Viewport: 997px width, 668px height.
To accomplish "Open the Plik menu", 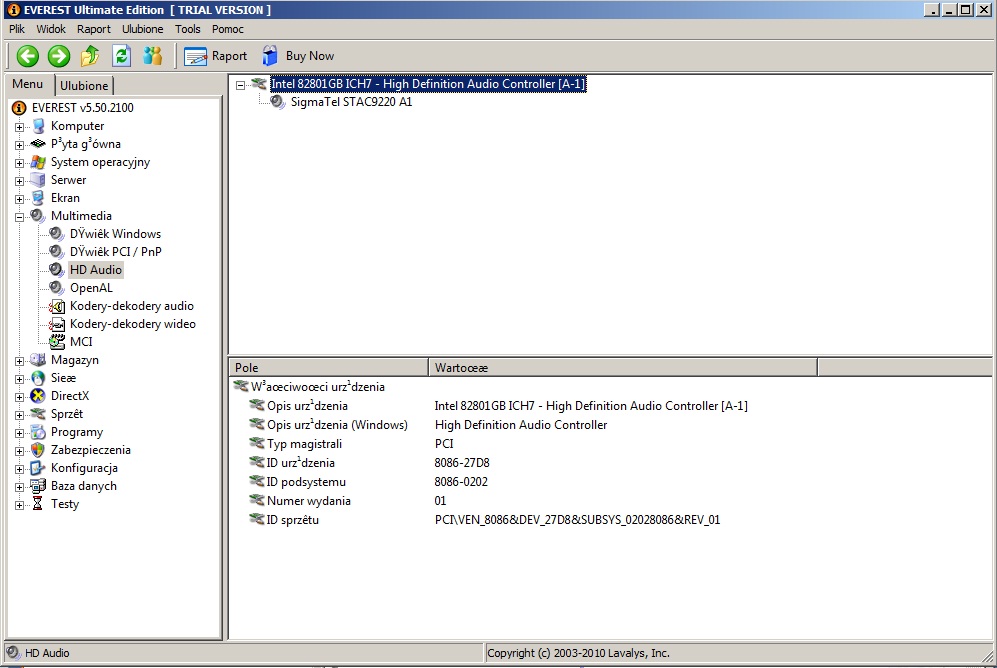I will 17,29.
